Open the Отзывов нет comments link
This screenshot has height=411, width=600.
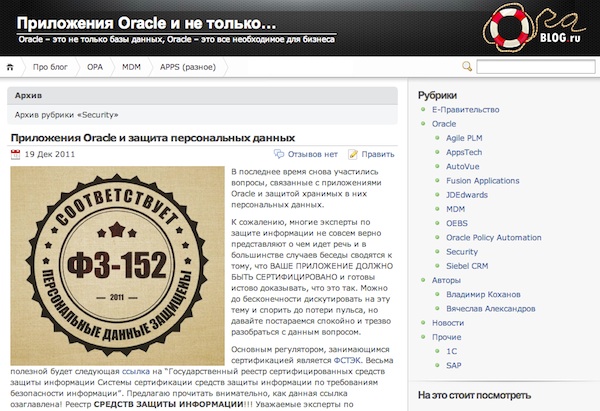coord(313,154)
